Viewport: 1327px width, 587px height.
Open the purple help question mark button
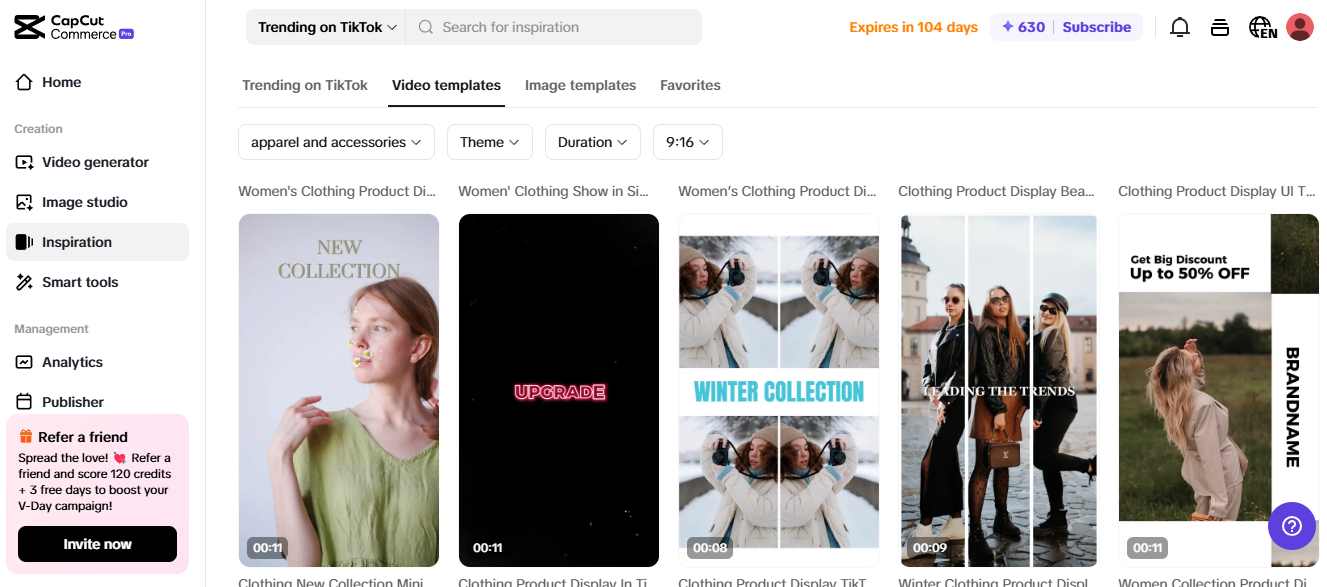pyautogui.click(x=1292, y=526)
